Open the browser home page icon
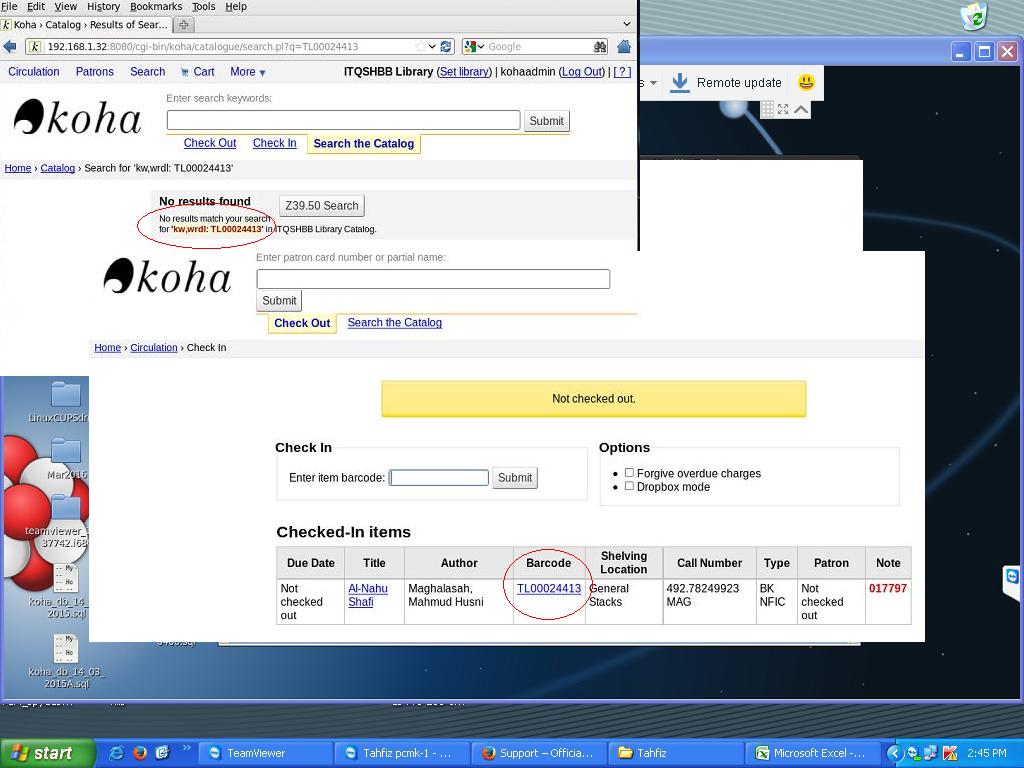The image size is (1024, 768). [x=624, y=46]
